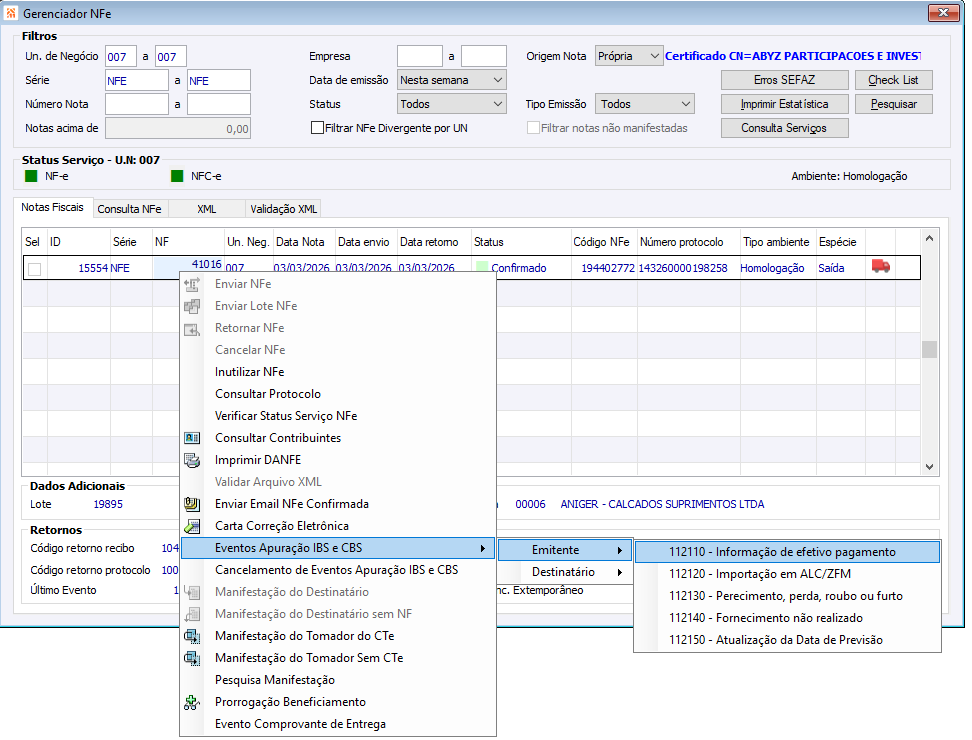Click the red truck icon in the row

[880, 267]
